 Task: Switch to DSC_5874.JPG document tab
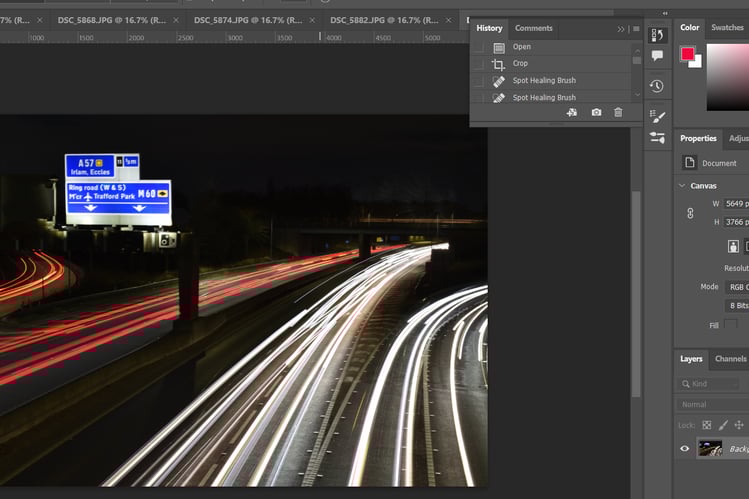click(248, 20)
